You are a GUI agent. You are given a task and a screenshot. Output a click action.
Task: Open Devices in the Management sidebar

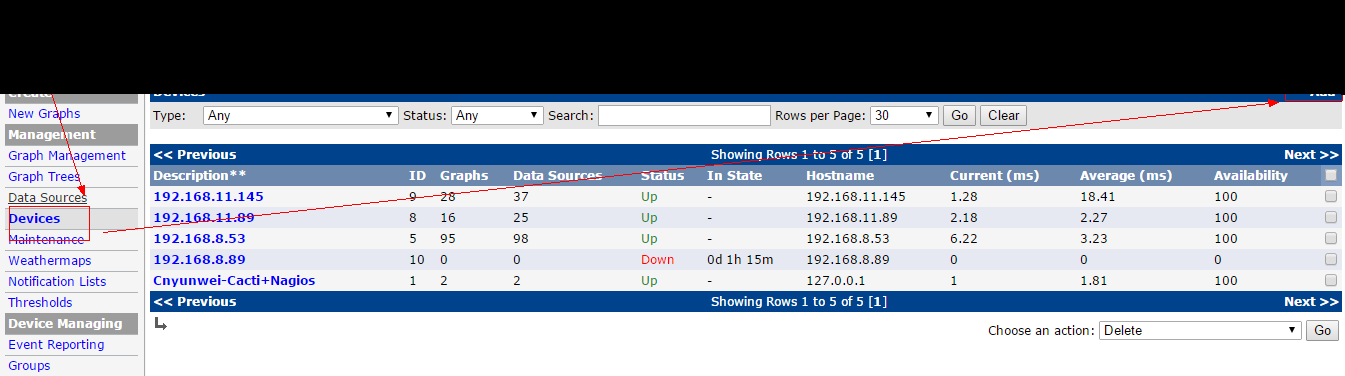(x=34, y=218)
